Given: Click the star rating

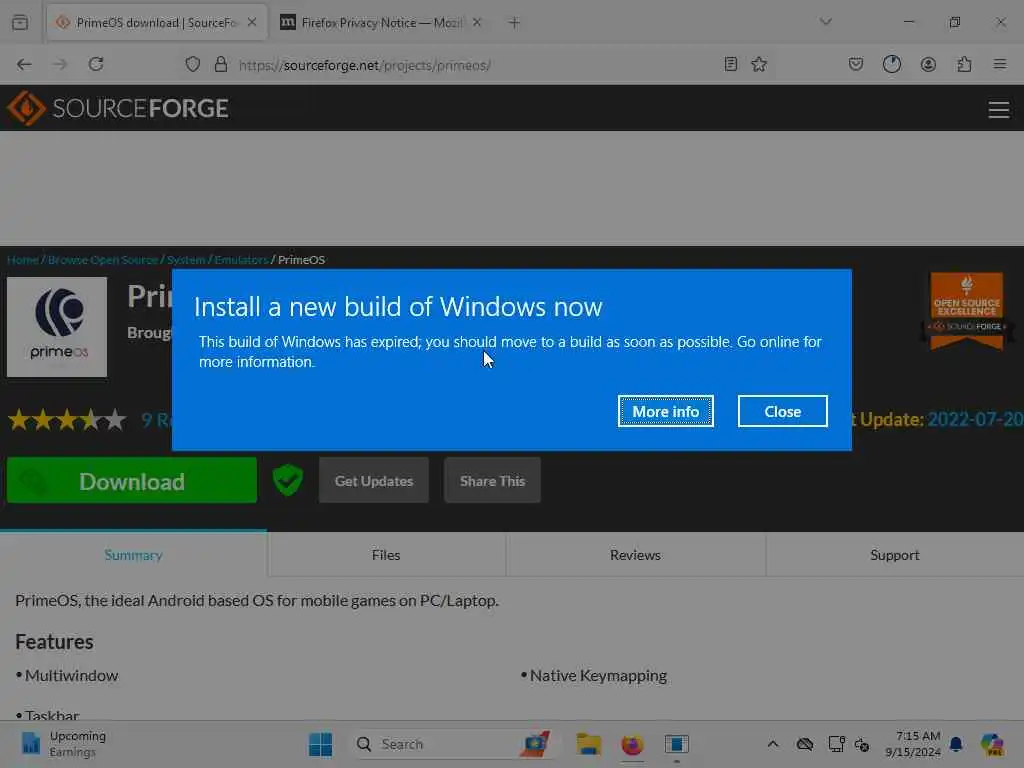Looking at the screenshot, I should (67, 419).
